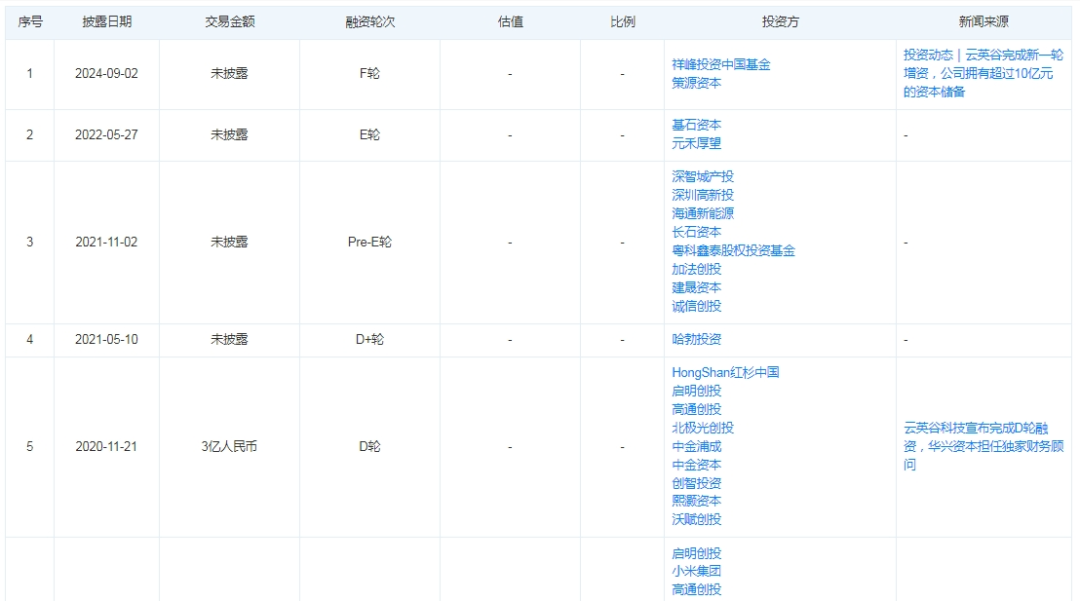Click the 北极光创投 link
The height and width of the screenshot is (601, 1080).
703,428
